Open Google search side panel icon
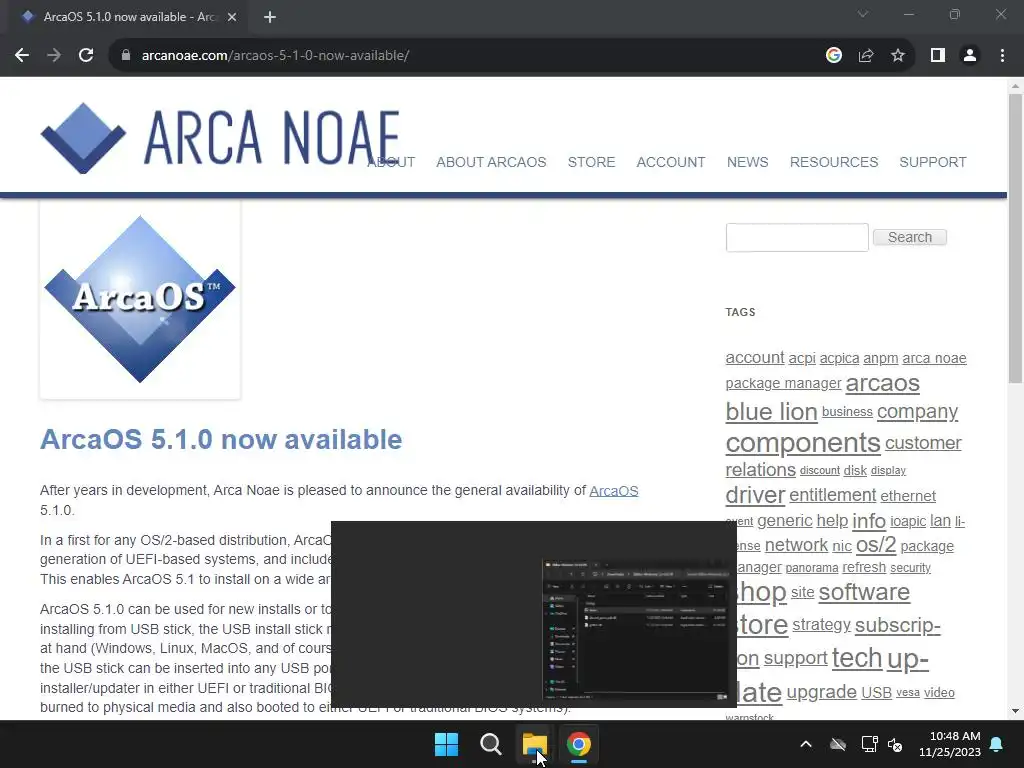Viewport: 1024px width, 768px height. click(x=833, y=56)
